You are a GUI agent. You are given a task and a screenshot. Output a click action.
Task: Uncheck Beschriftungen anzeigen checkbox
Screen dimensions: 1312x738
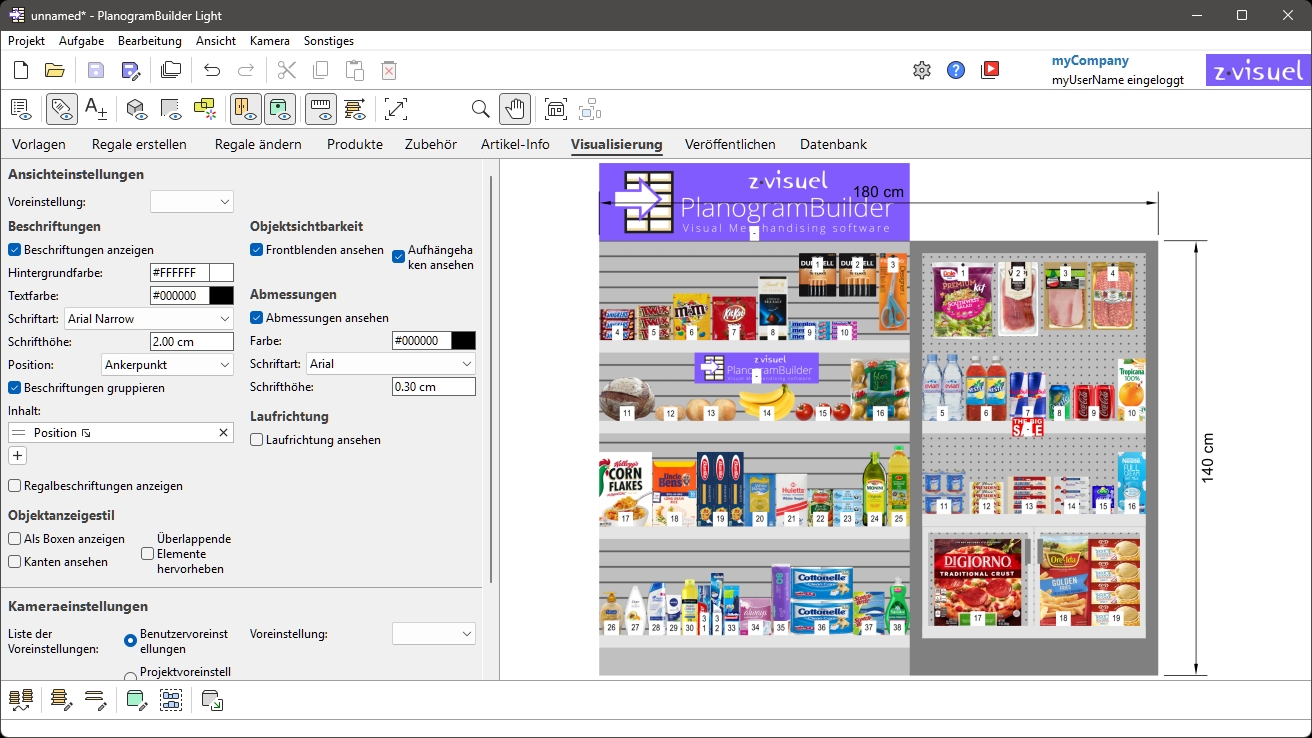[x=15, y=250]
